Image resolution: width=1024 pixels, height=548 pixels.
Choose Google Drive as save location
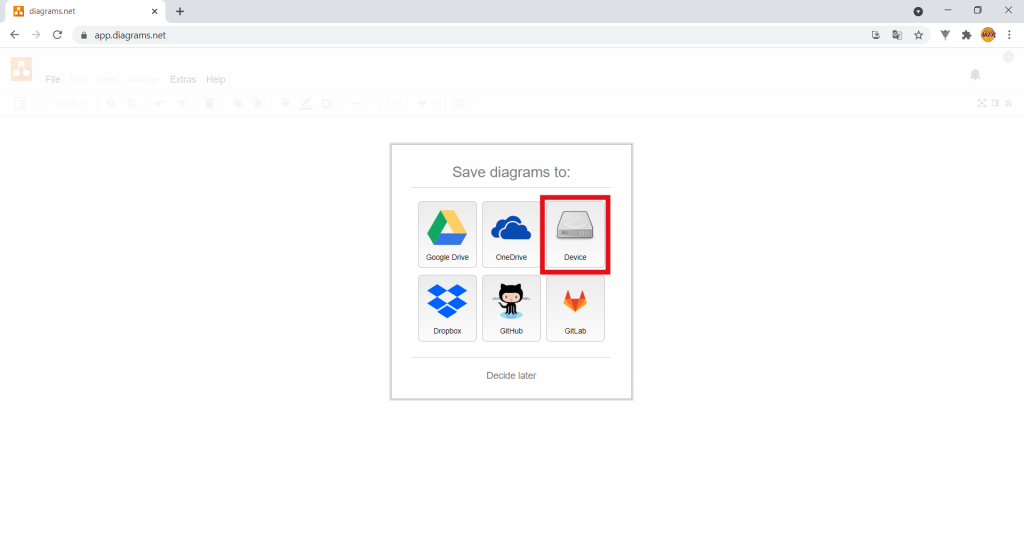click(x=447, y=234)
